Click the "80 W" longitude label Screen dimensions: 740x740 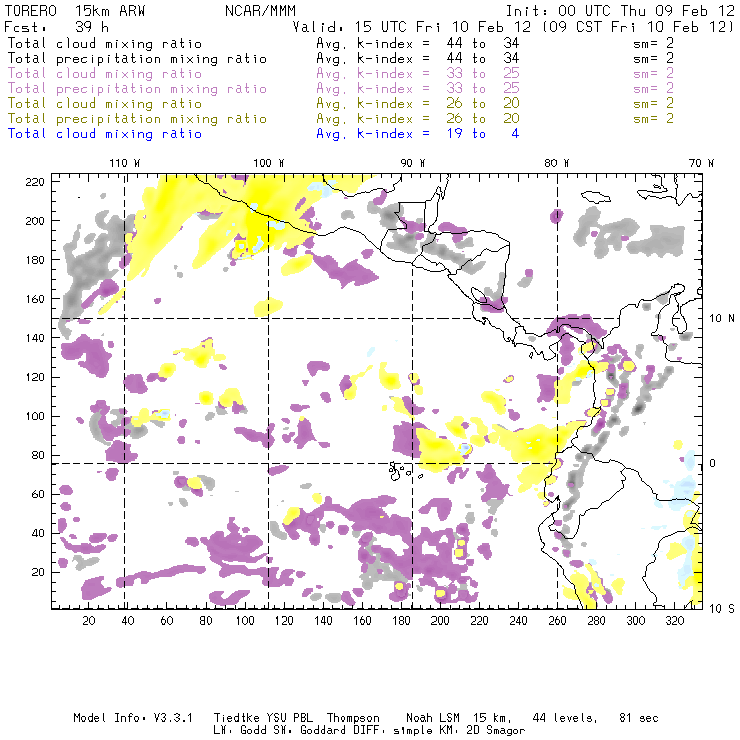[x=557, y=163]
